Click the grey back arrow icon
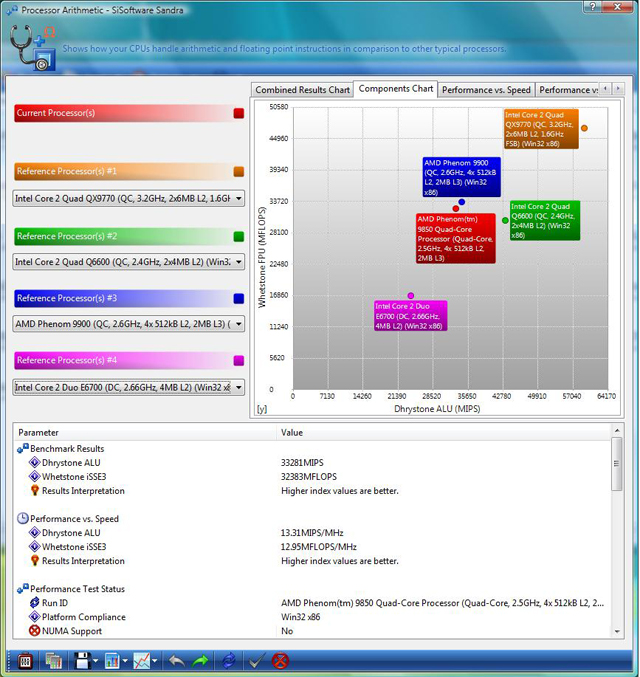The image size is (640, 677). 177,661
